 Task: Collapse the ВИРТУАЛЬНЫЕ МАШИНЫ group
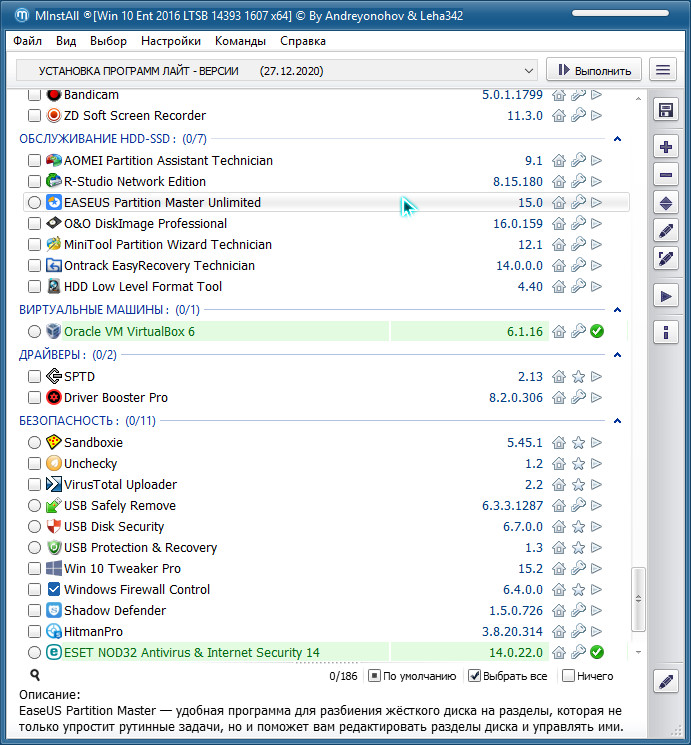[x=617, y=310]
